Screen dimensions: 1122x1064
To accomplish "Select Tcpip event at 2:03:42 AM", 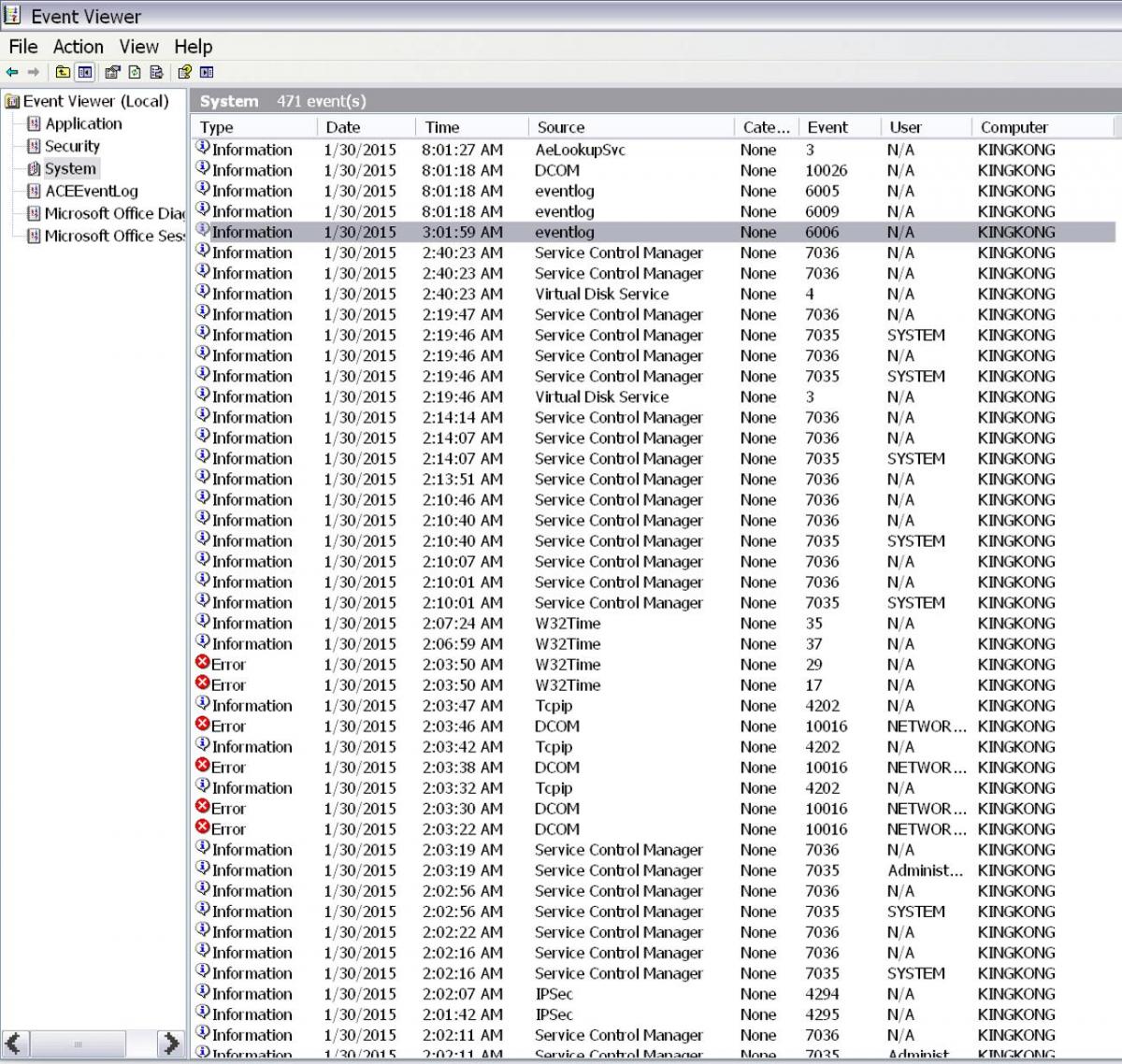I will click(x=654, y=746).
